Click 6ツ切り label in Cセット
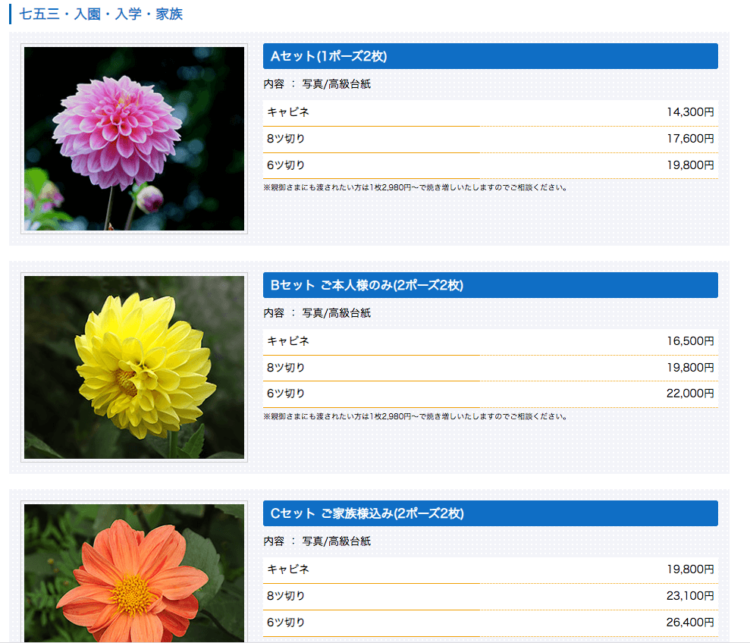Screen dimensions: 750x643 click(286, 622)
